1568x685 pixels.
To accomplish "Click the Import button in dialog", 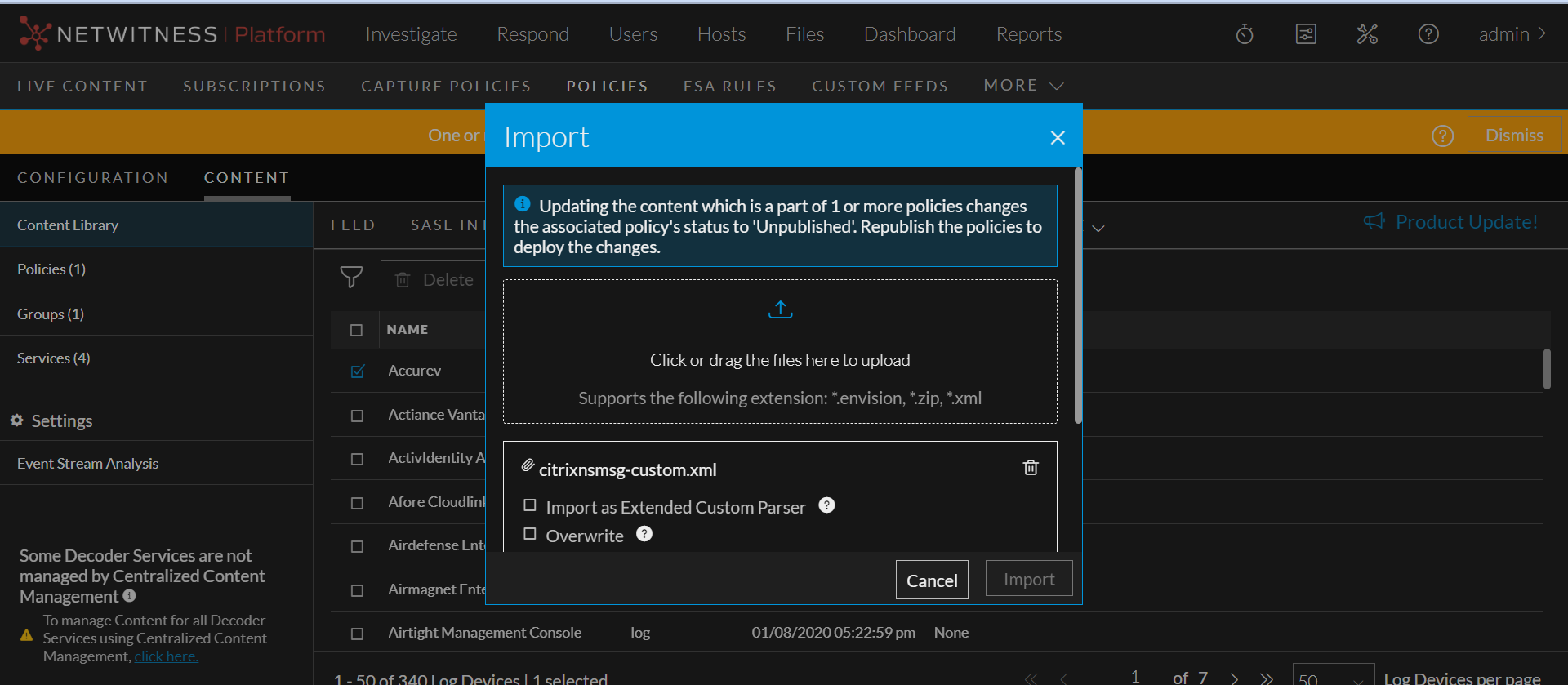I will pos(1029,579).
